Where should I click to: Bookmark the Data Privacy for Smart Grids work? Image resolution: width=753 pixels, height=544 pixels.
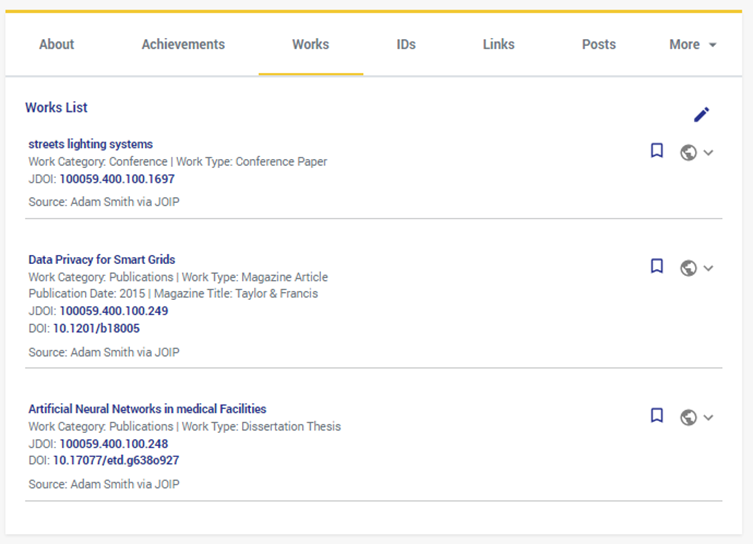[x=657, y=266]
